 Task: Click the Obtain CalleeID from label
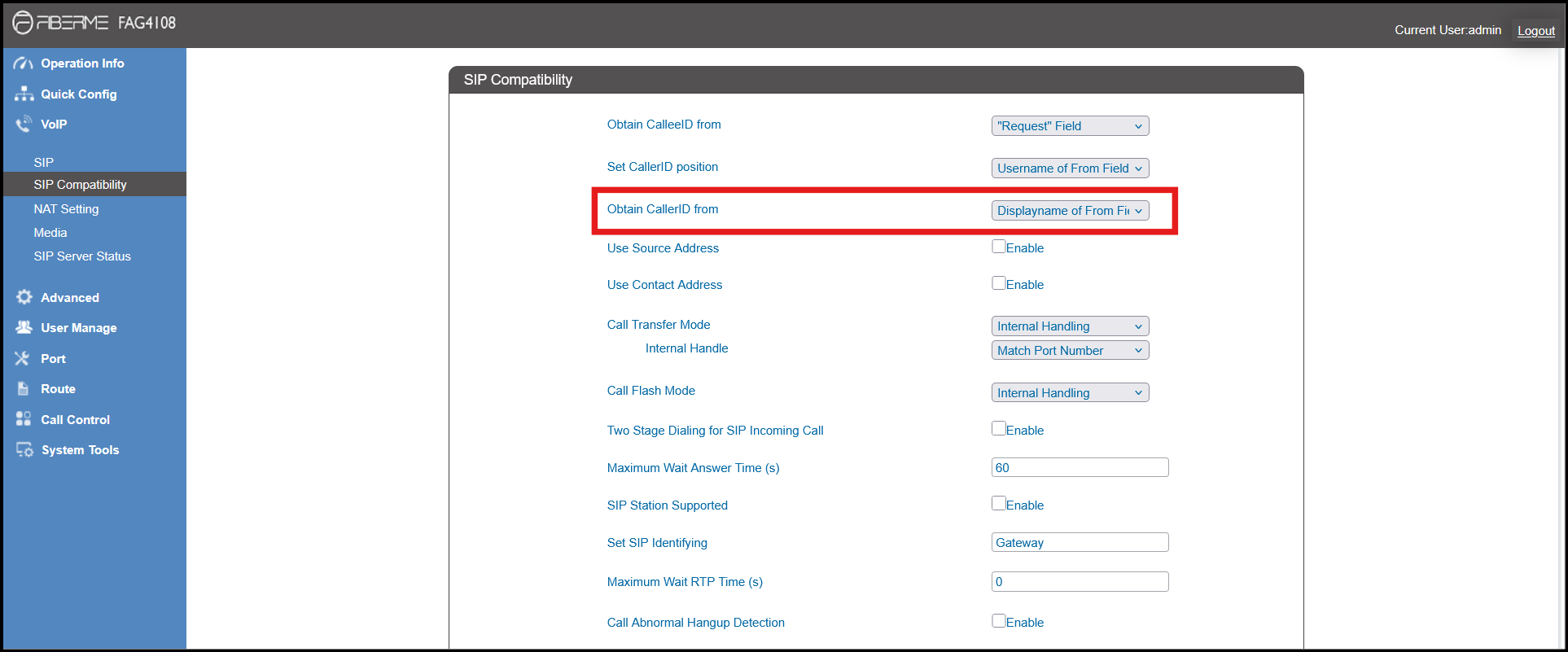[x=664, y=125]
